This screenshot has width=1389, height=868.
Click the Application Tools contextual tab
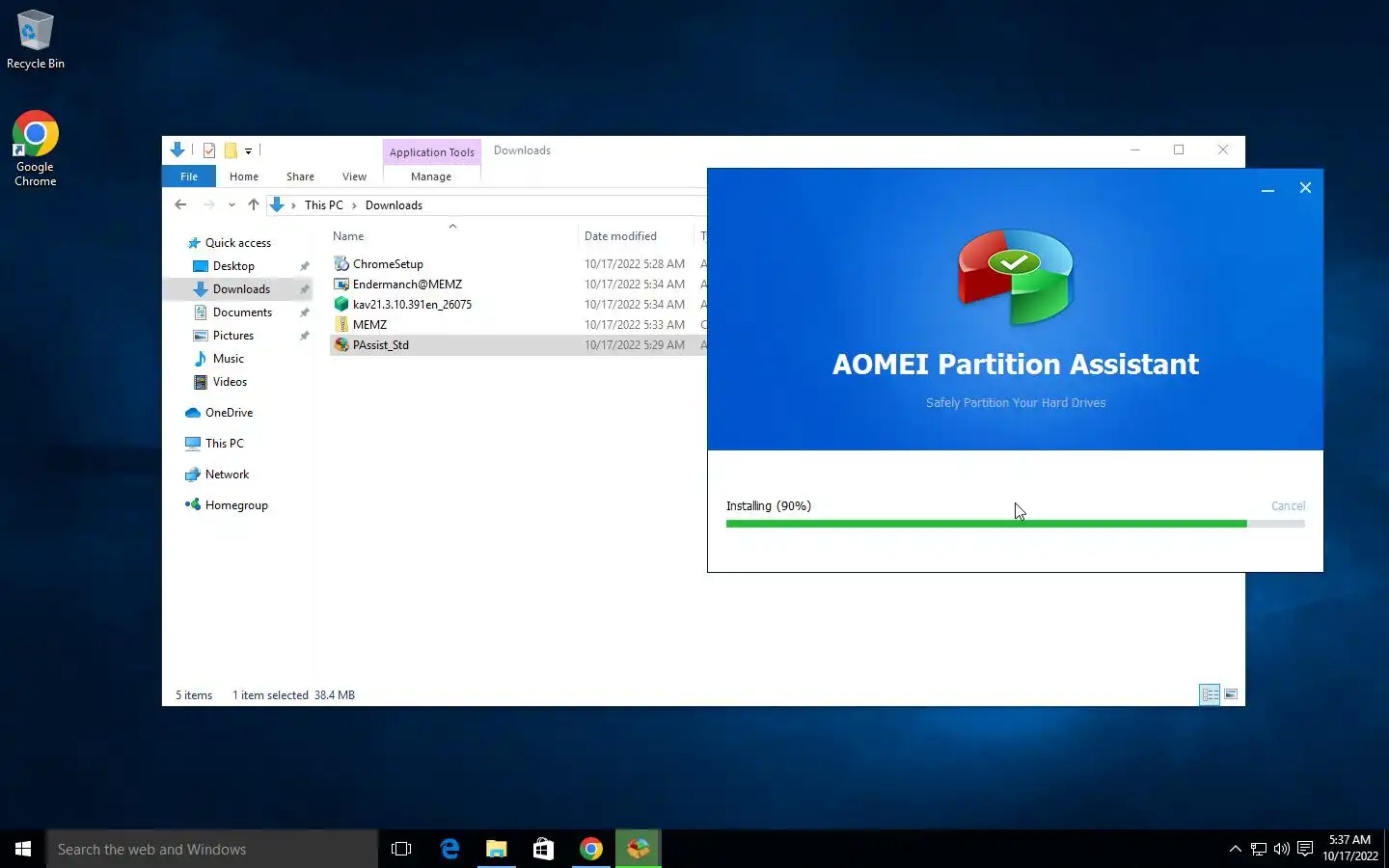(432, 152)
